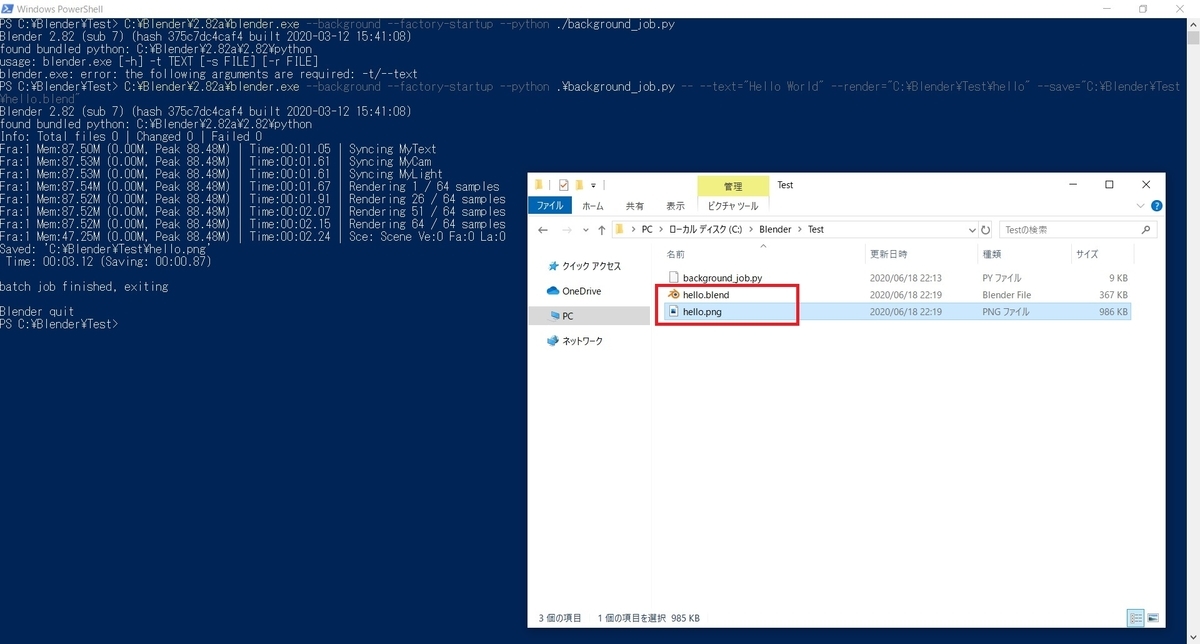This screenshot has height=644, width=1200.
Task: Go up one folder level
Action: [601, 229]
